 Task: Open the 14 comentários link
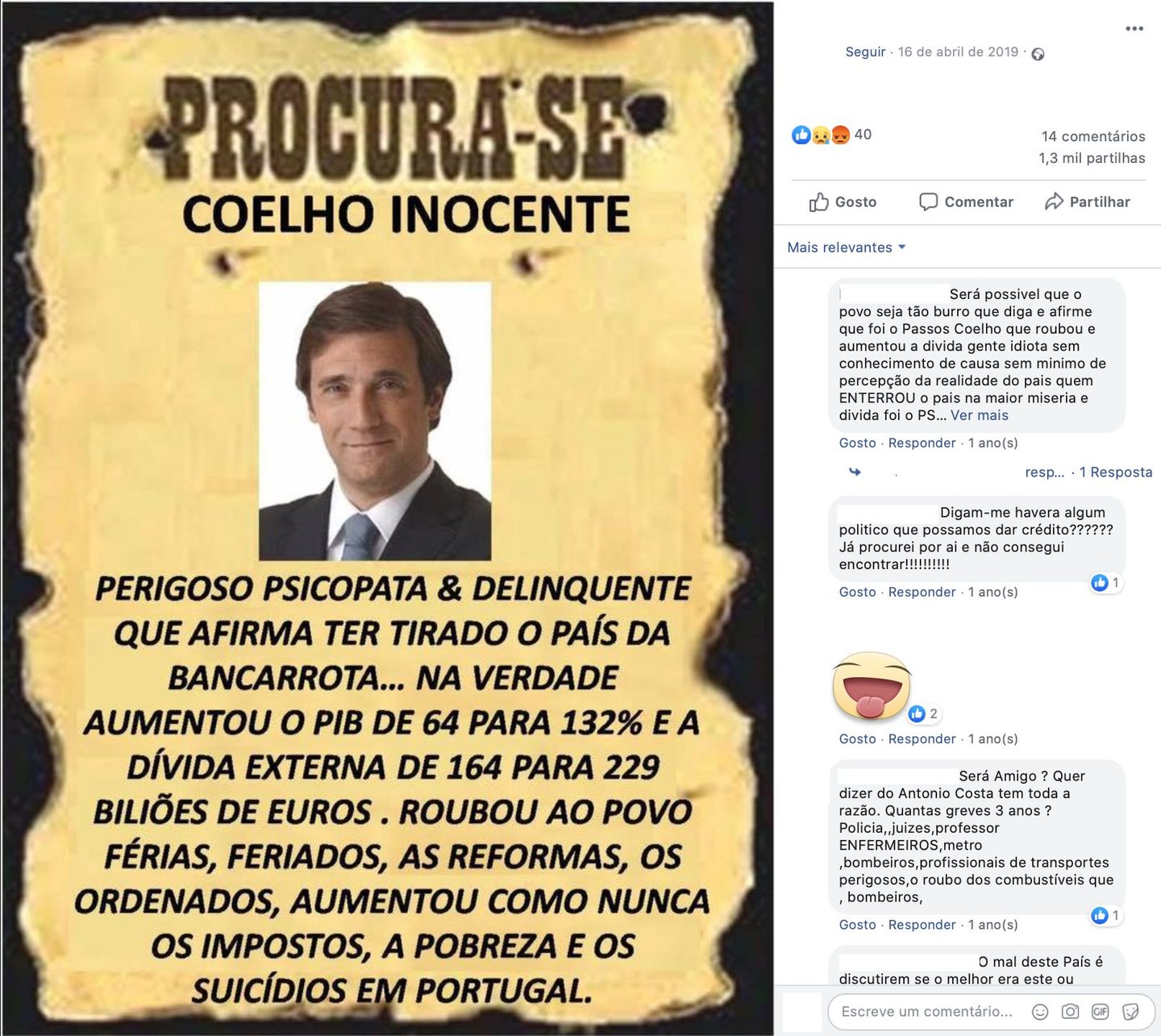[x=1093, y=136]
